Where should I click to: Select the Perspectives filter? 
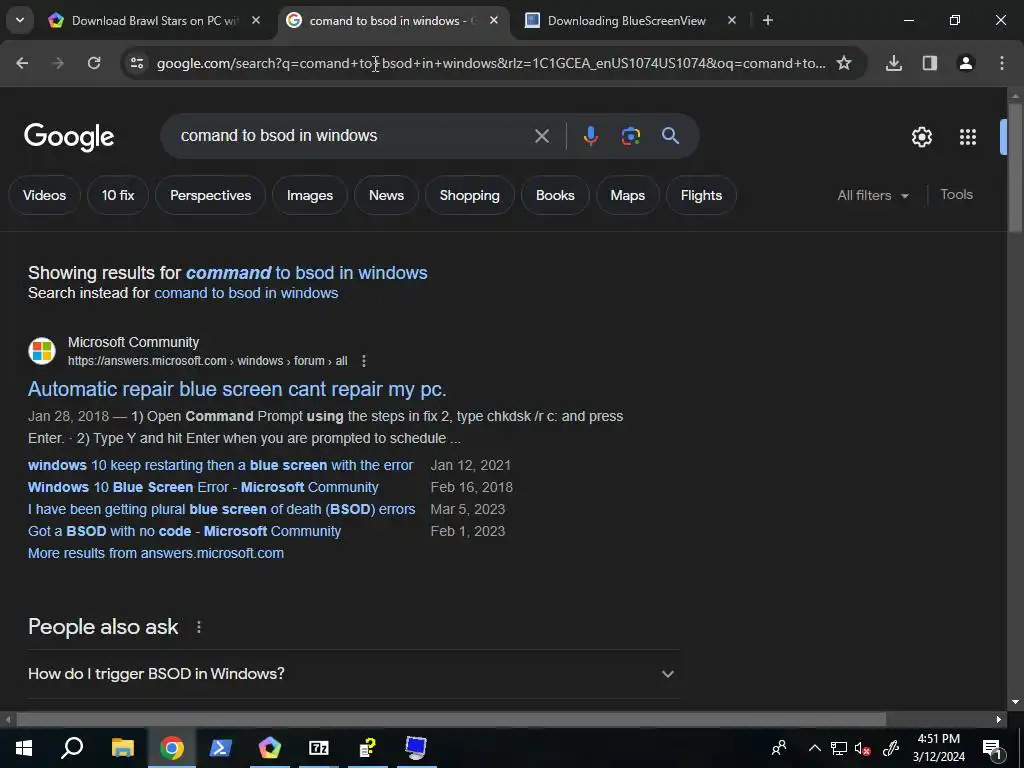[210, 195]
